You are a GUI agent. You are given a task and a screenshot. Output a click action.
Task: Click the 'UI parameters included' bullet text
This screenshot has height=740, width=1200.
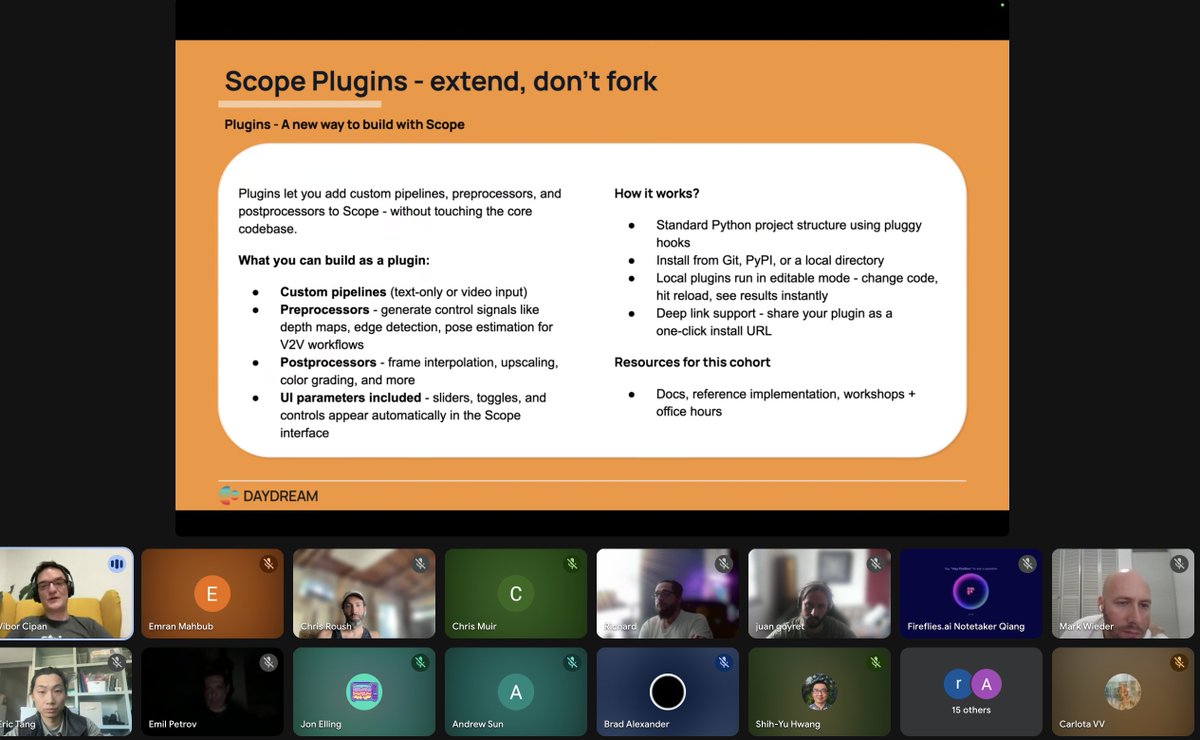pos(413,415)
